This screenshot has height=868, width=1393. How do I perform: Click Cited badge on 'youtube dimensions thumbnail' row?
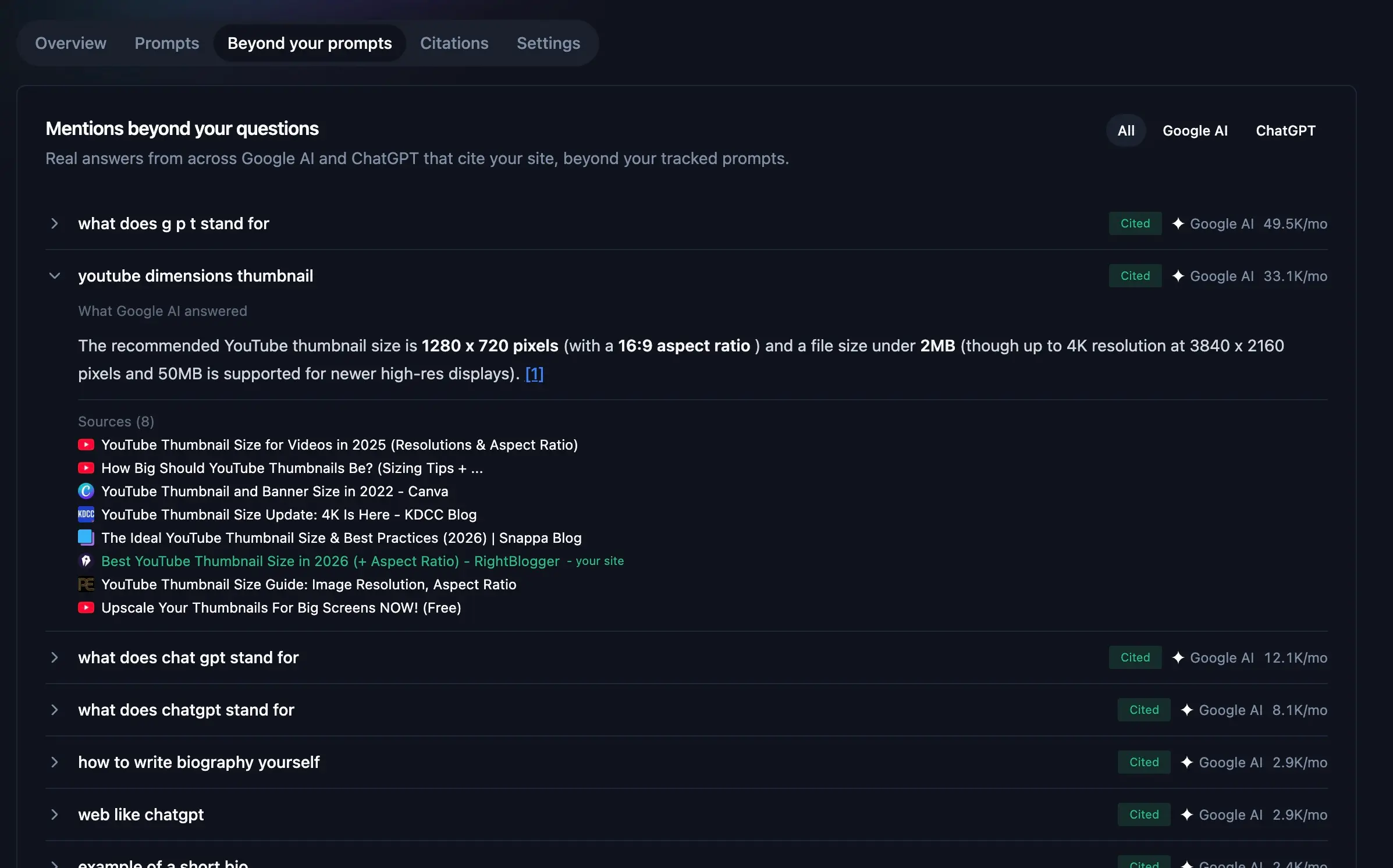(1135, 276)
